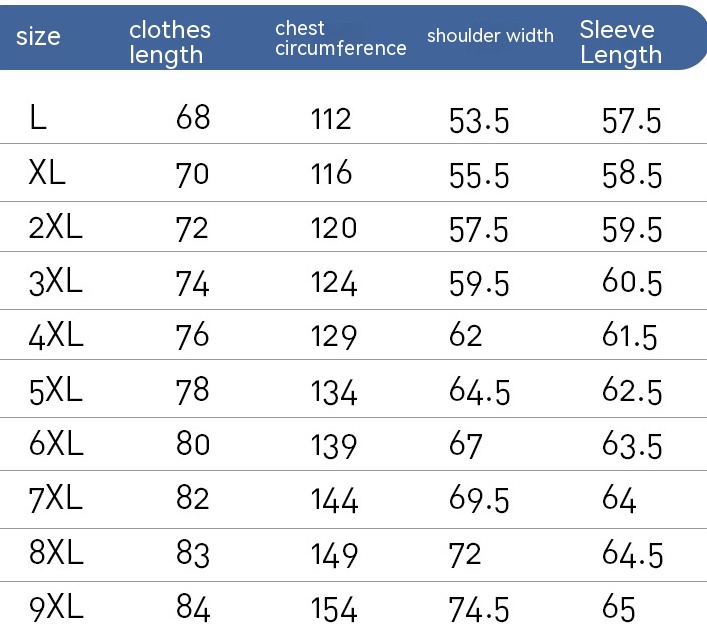Viewport: 707px width, 624px height.
Task: Click the 9XL size label
Action: [56, 607]
